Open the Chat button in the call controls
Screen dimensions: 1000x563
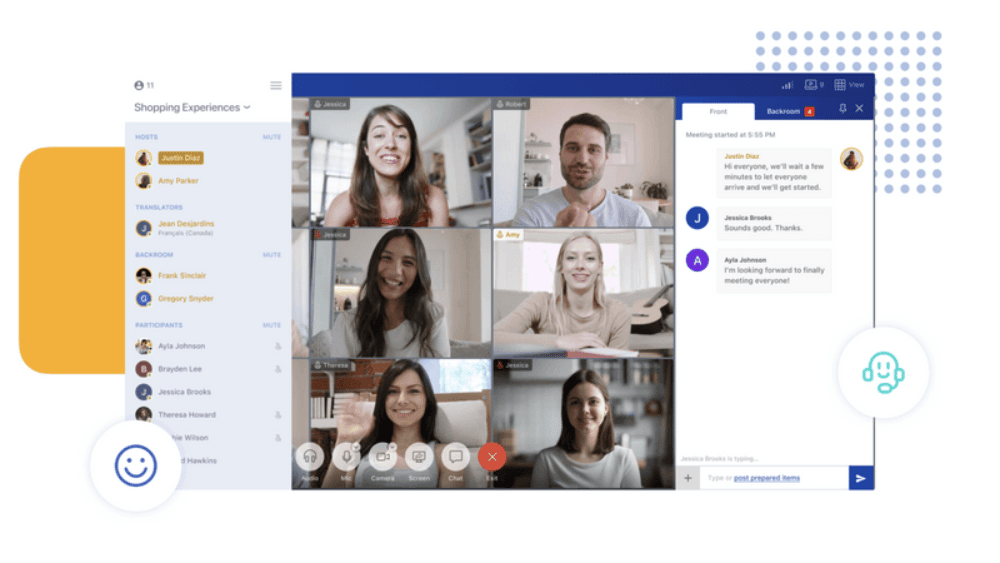[455, 457]
